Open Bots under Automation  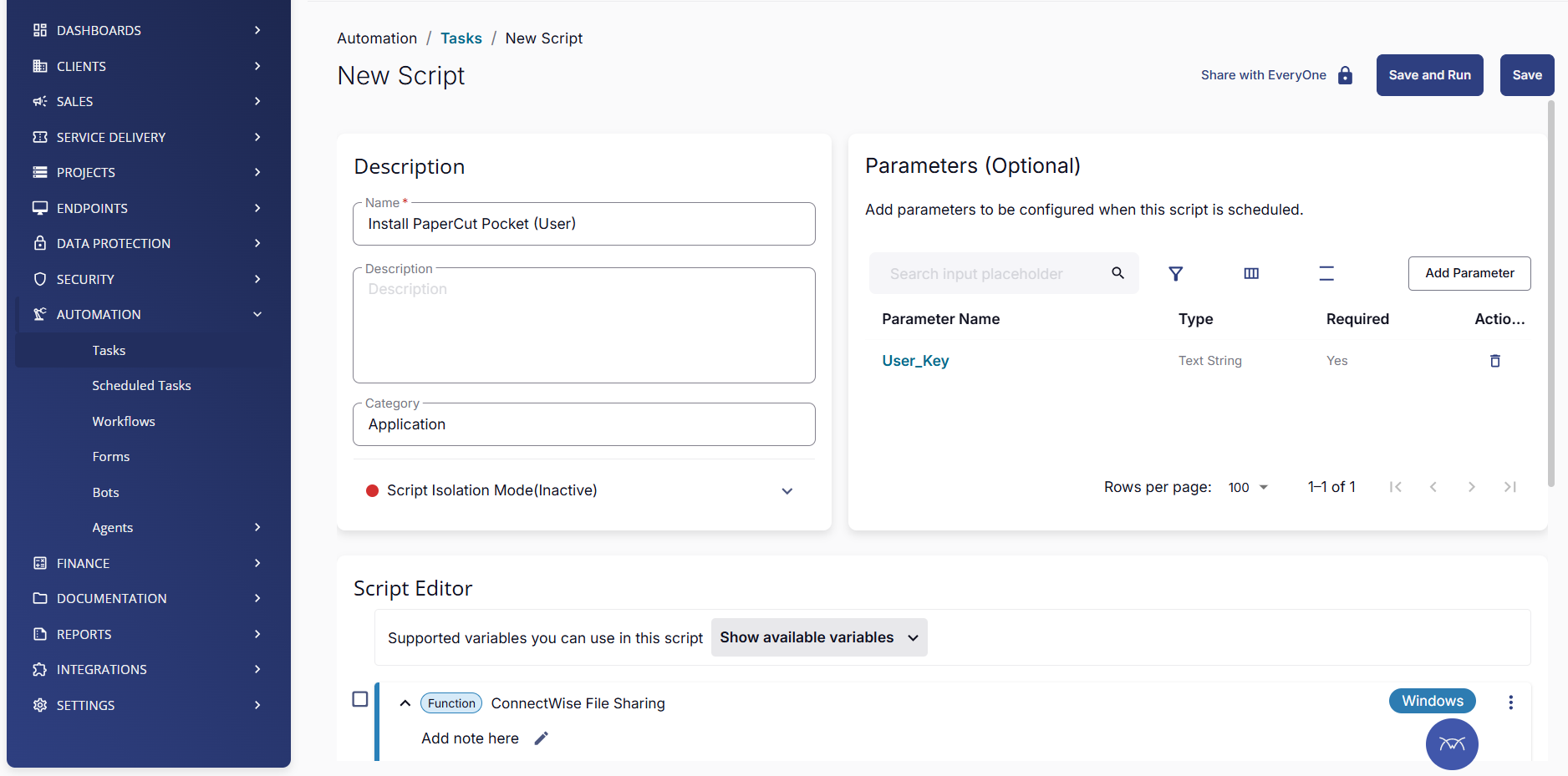pos(105,493)
